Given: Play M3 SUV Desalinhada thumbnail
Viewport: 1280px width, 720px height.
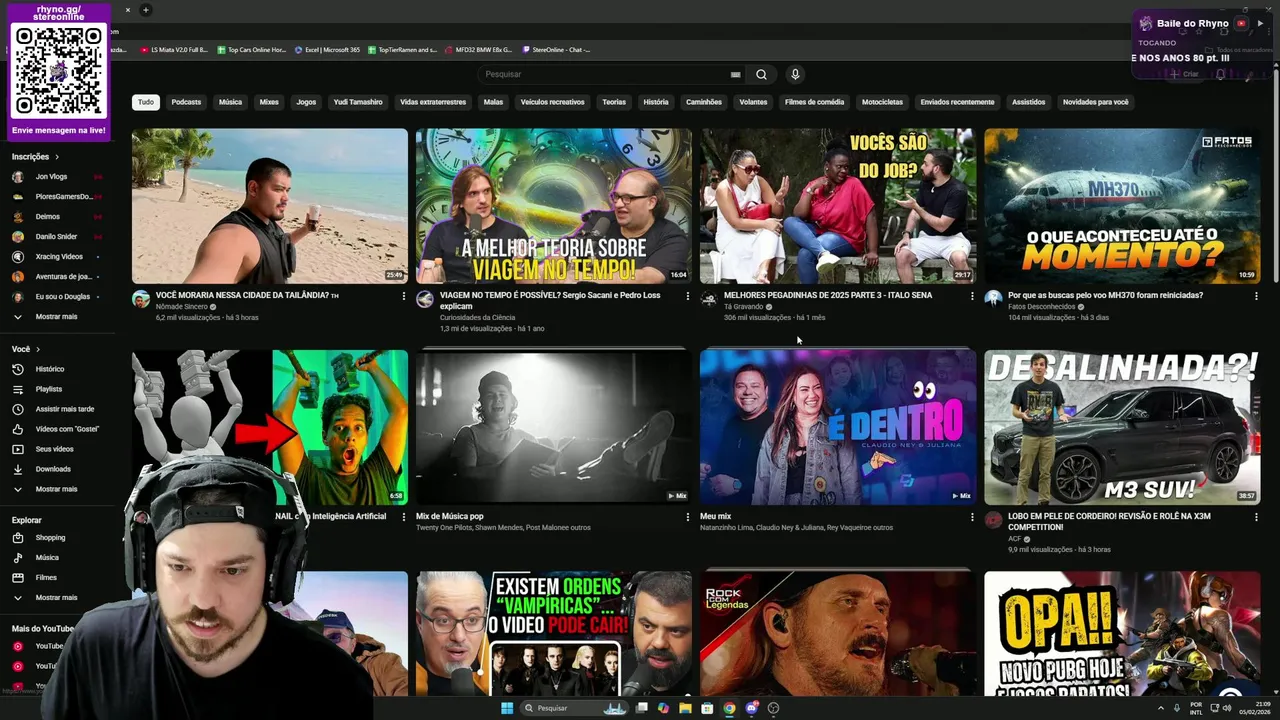Looking at the screenshot, I should pyautogui.click(x=1122, y=427).
